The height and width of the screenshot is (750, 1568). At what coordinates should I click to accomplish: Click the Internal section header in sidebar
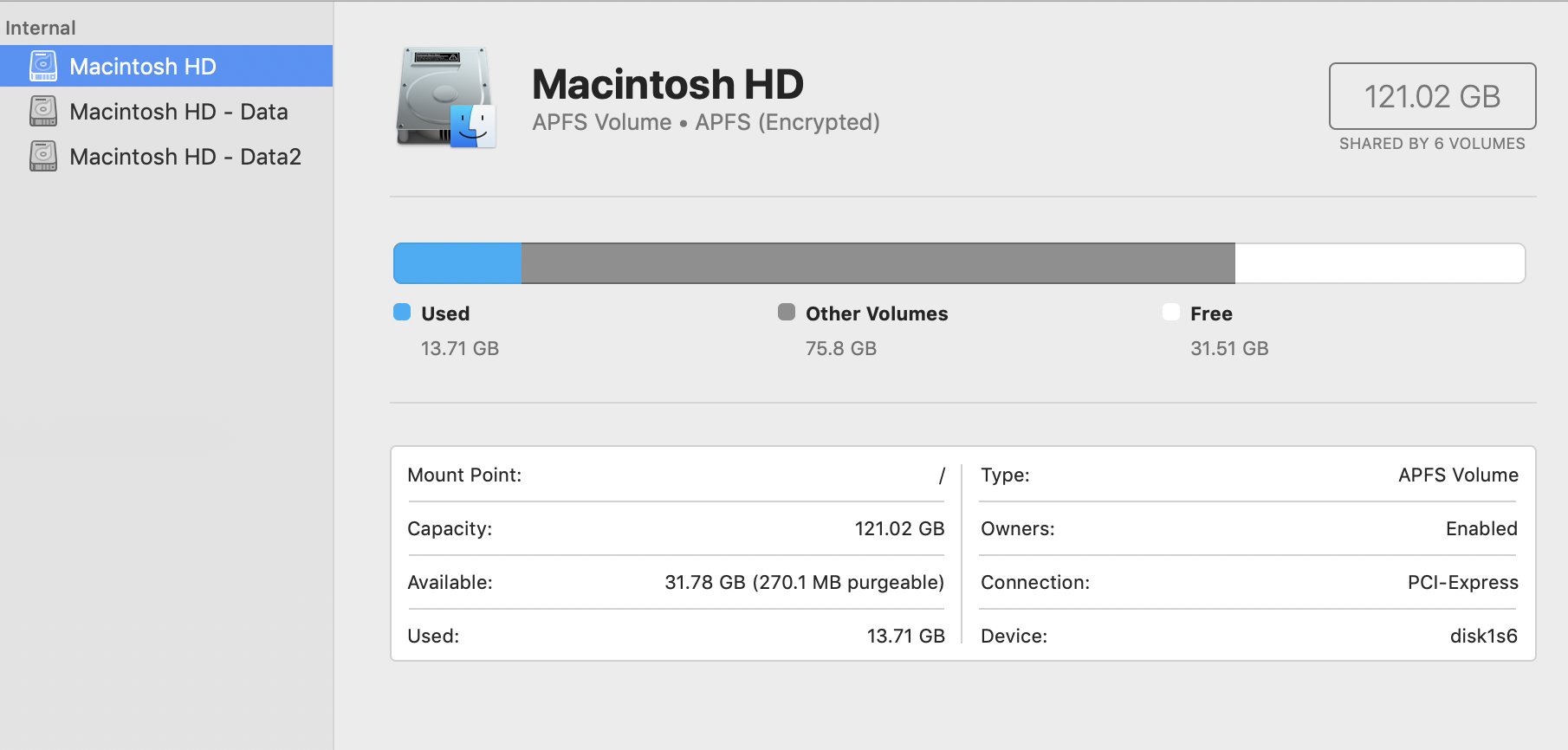coord(41,28)
